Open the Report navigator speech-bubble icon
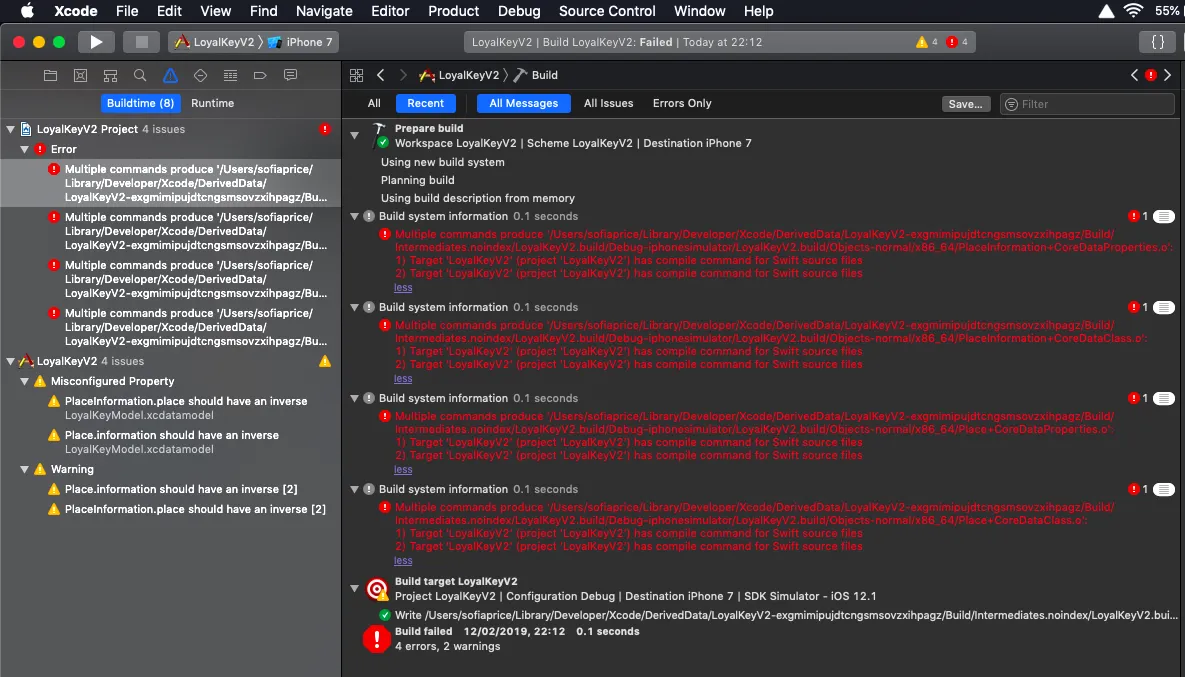Viewport: 1185px width, 677px height. coord(290,76)
